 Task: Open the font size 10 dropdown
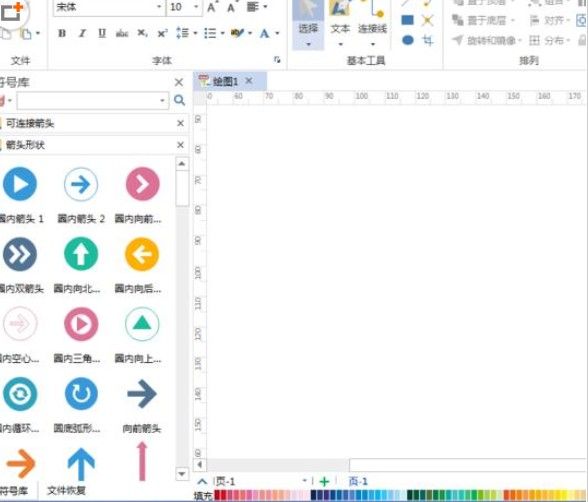click(196, 7)
